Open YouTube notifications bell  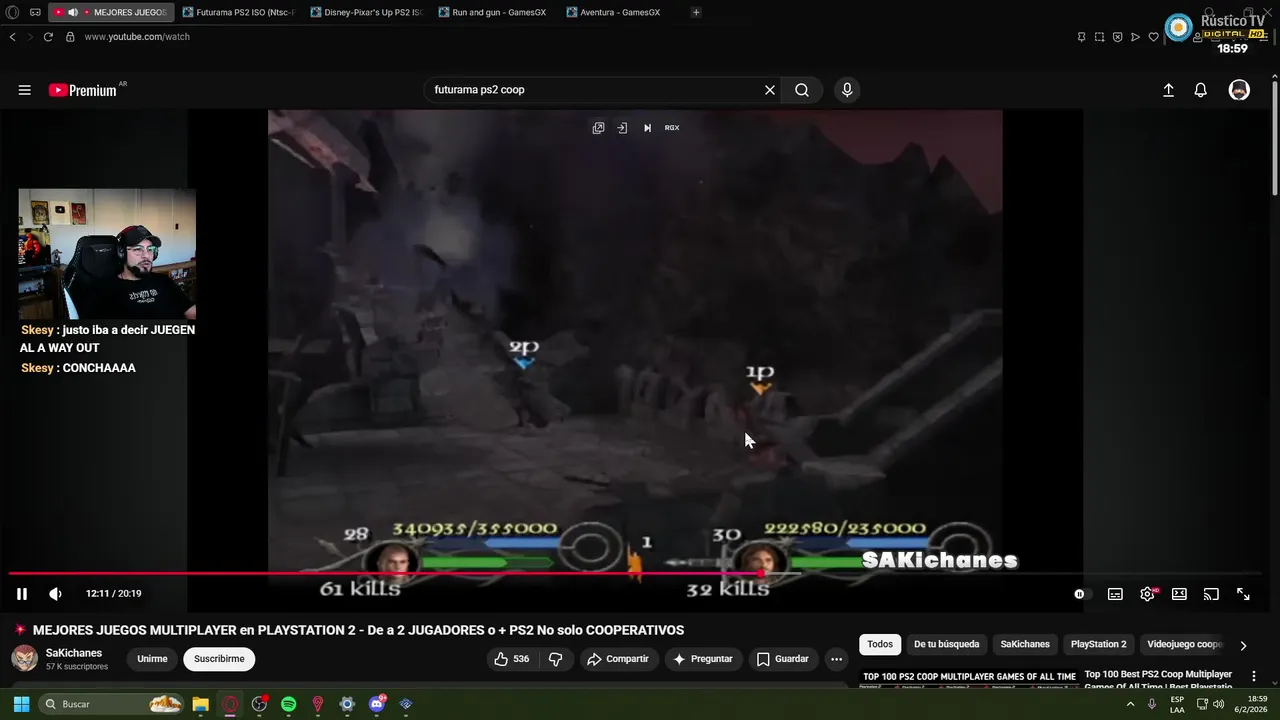(x=1201, y=90)
